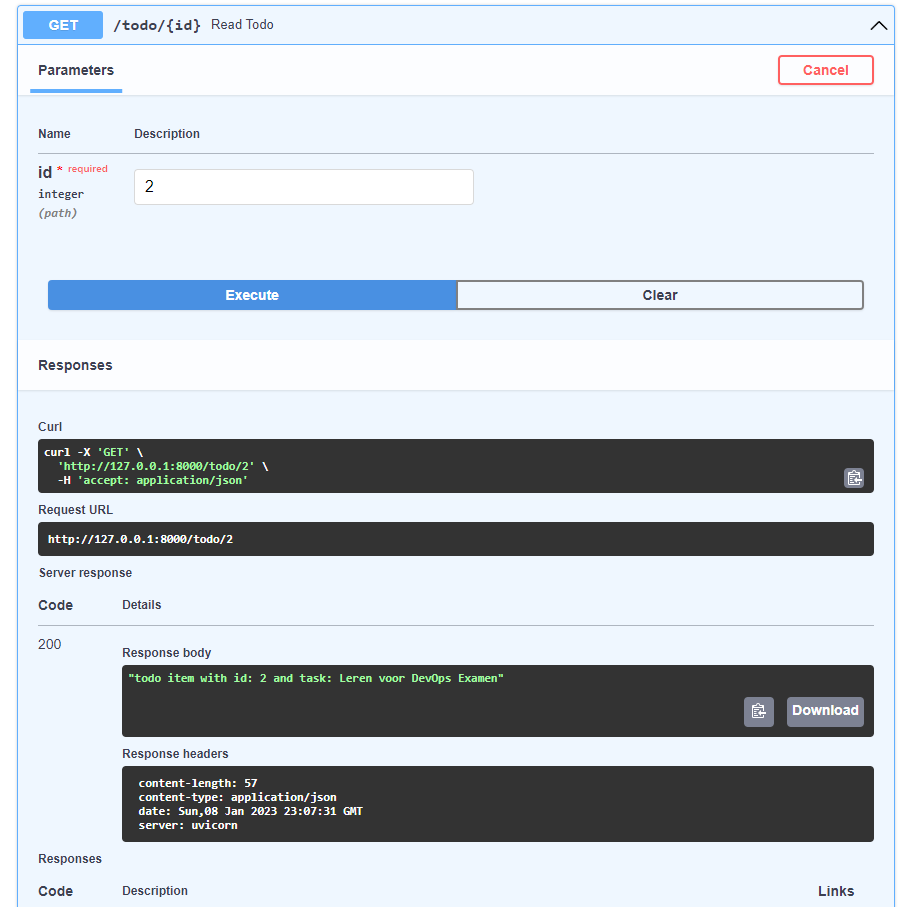Click the Links column header
The width and height of the screenshot is (915, 907).
[836, 890]
